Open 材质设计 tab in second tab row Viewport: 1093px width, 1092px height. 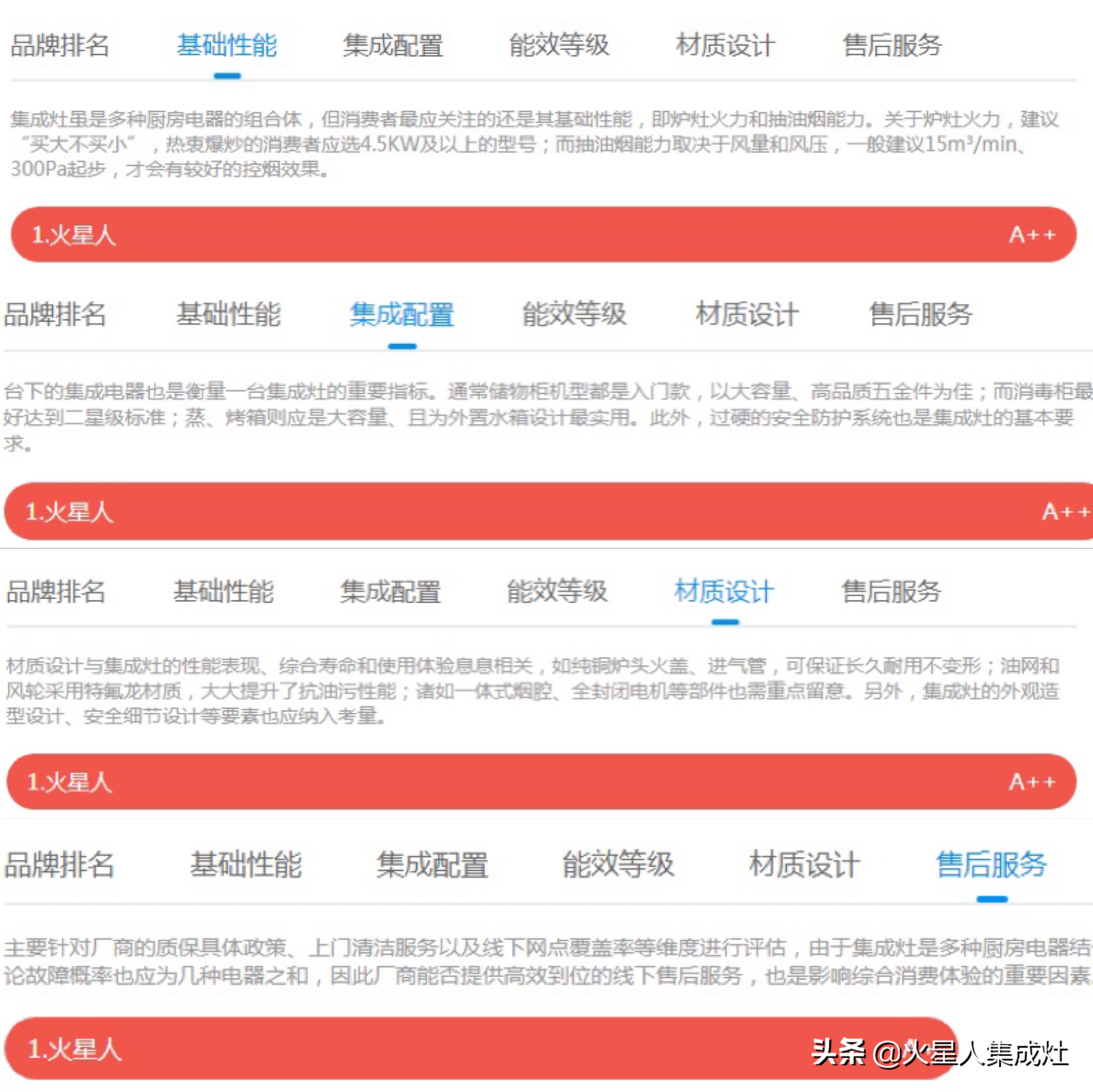coord(747,314)
